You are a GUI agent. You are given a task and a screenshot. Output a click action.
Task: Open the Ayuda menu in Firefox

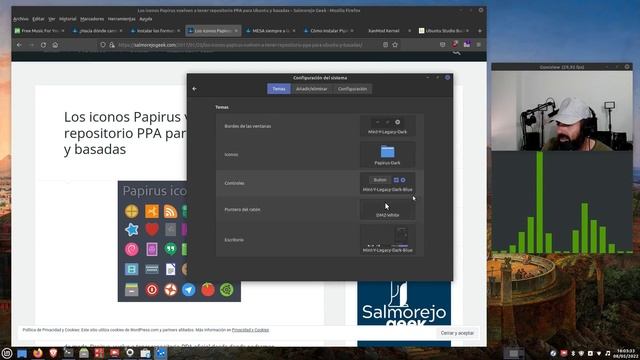coord(146,19)
